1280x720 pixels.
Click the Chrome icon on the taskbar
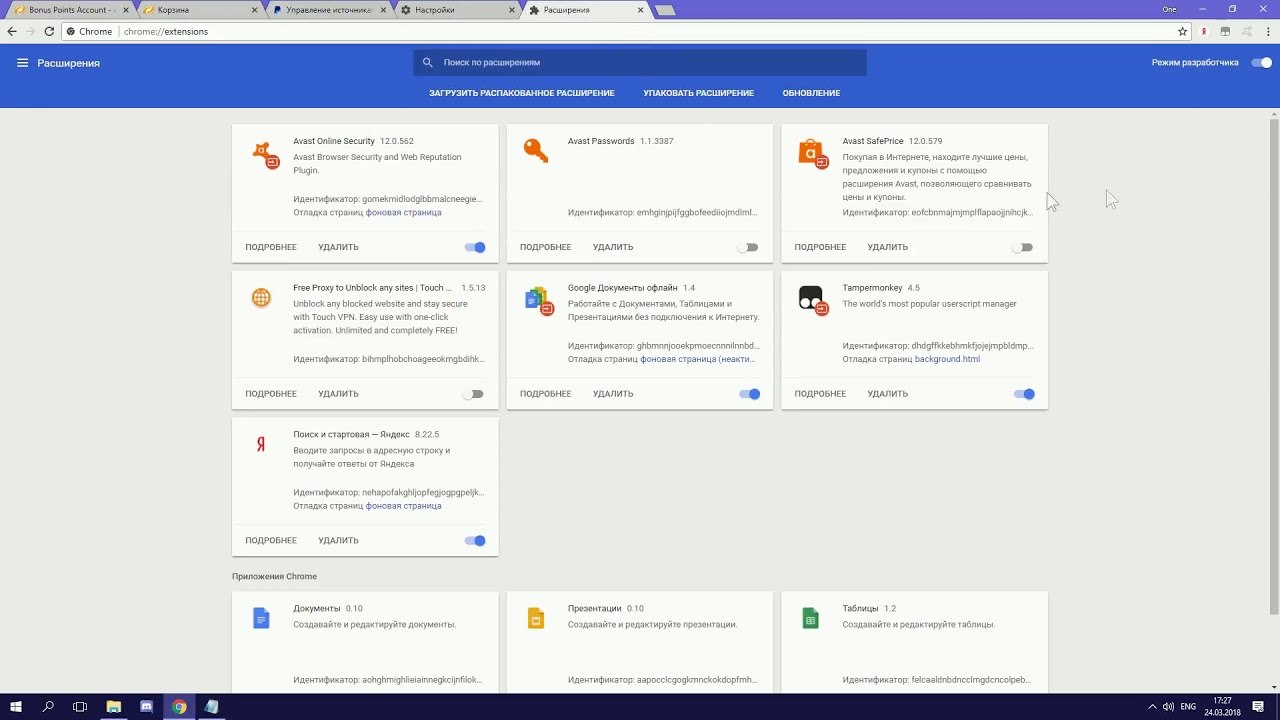(179, 707)
